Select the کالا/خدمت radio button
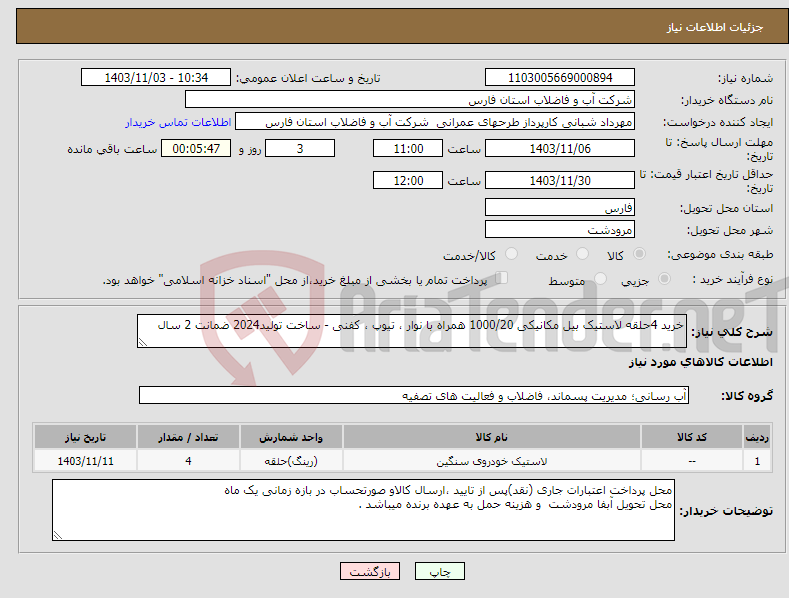 click(511, 254)
